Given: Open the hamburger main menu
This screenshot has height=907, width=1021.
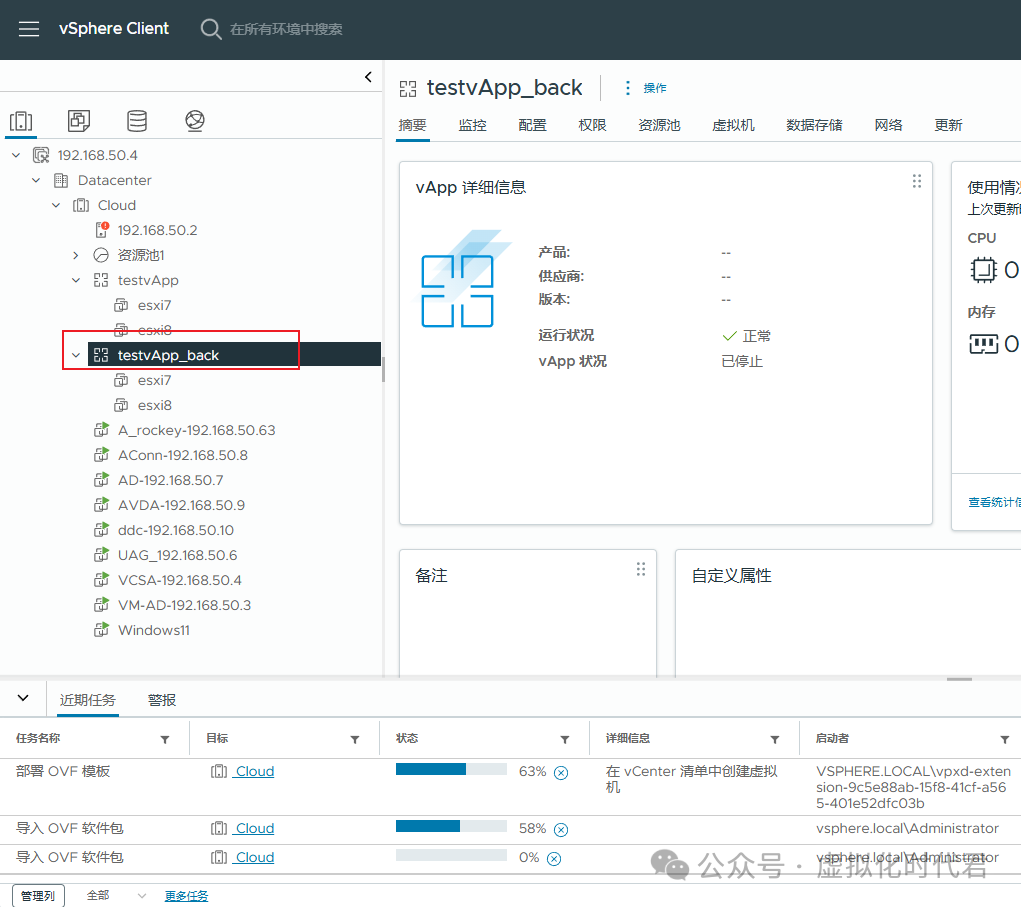Looking at the screenshot, I should click(x=29, y=29).
